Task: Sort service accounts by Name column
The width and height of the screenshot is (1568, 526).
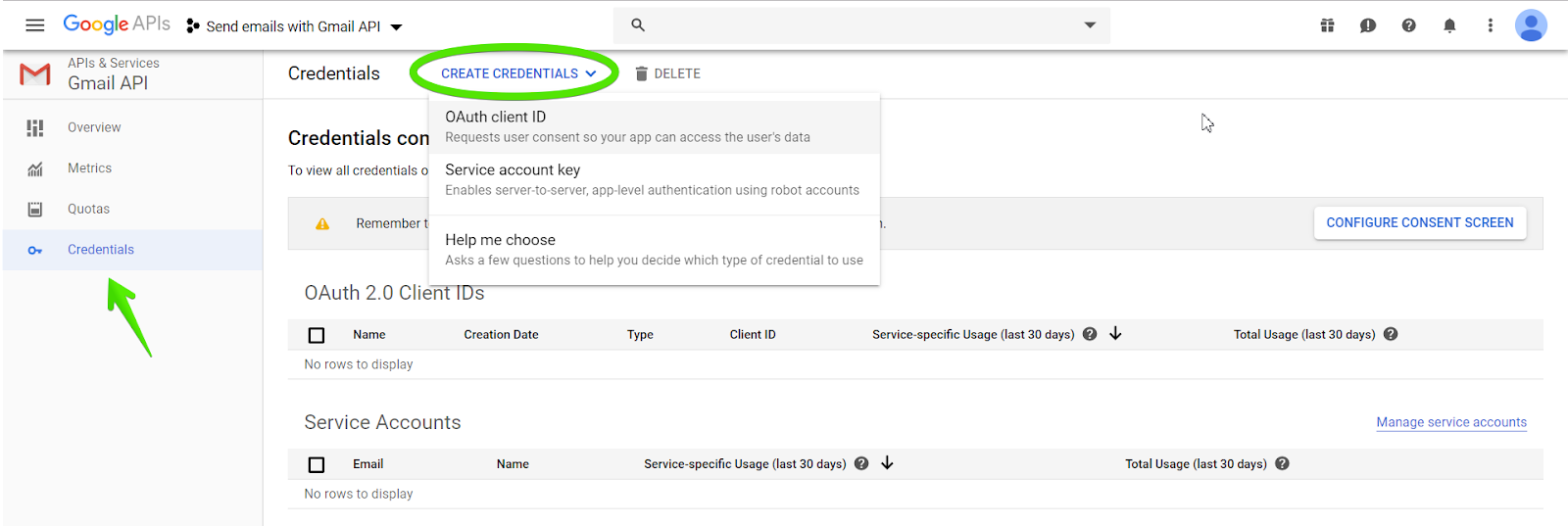Action: 513,464
